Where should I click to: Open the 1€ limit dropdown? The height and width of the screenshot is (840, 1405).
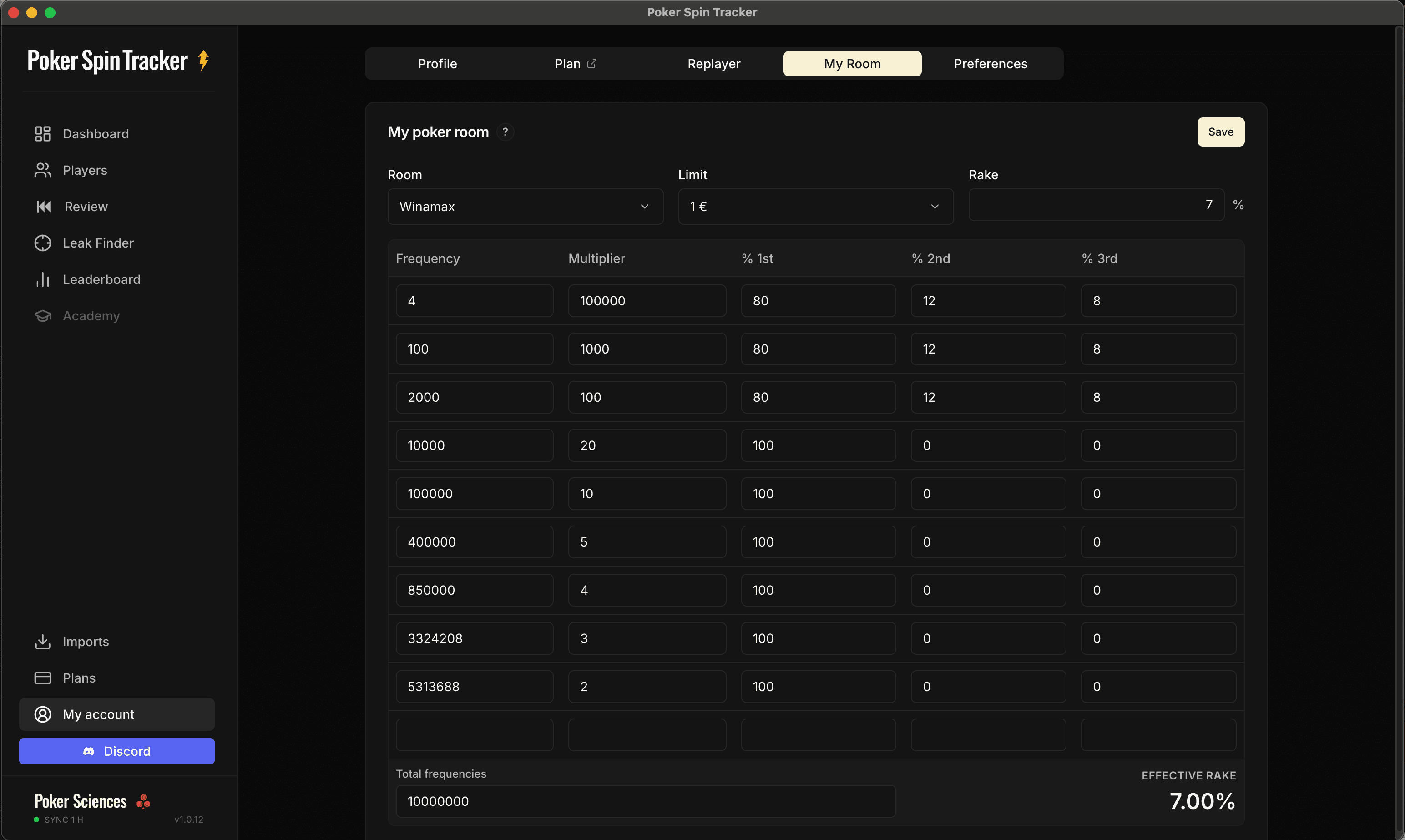(x=815, y=206)
